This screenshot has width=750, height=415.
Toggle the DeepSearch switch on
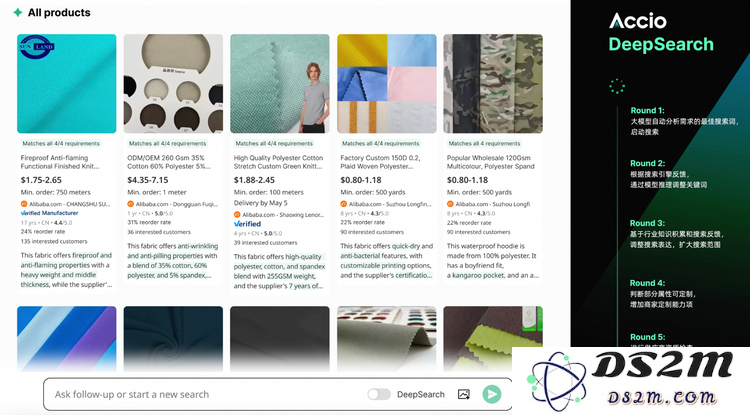click(x=379, y=394)
